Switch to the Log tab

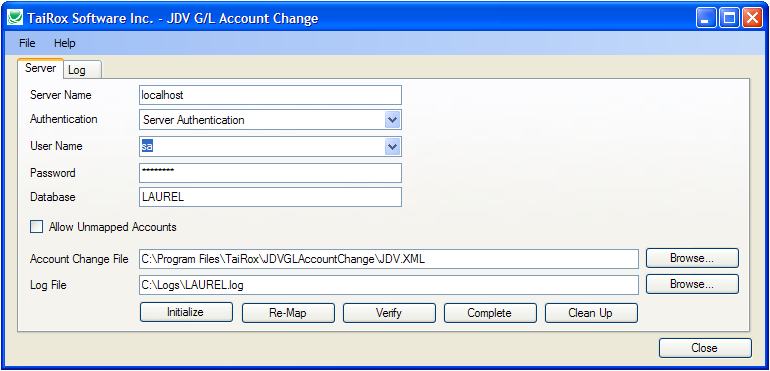click(x=82, y=70)
